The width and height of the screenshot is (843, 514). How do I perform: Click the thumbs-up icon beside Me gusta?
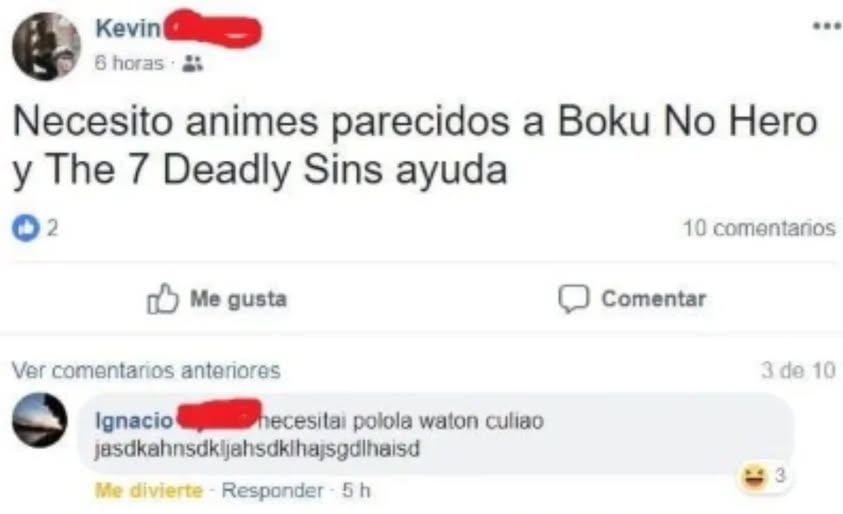coord(162,298)
